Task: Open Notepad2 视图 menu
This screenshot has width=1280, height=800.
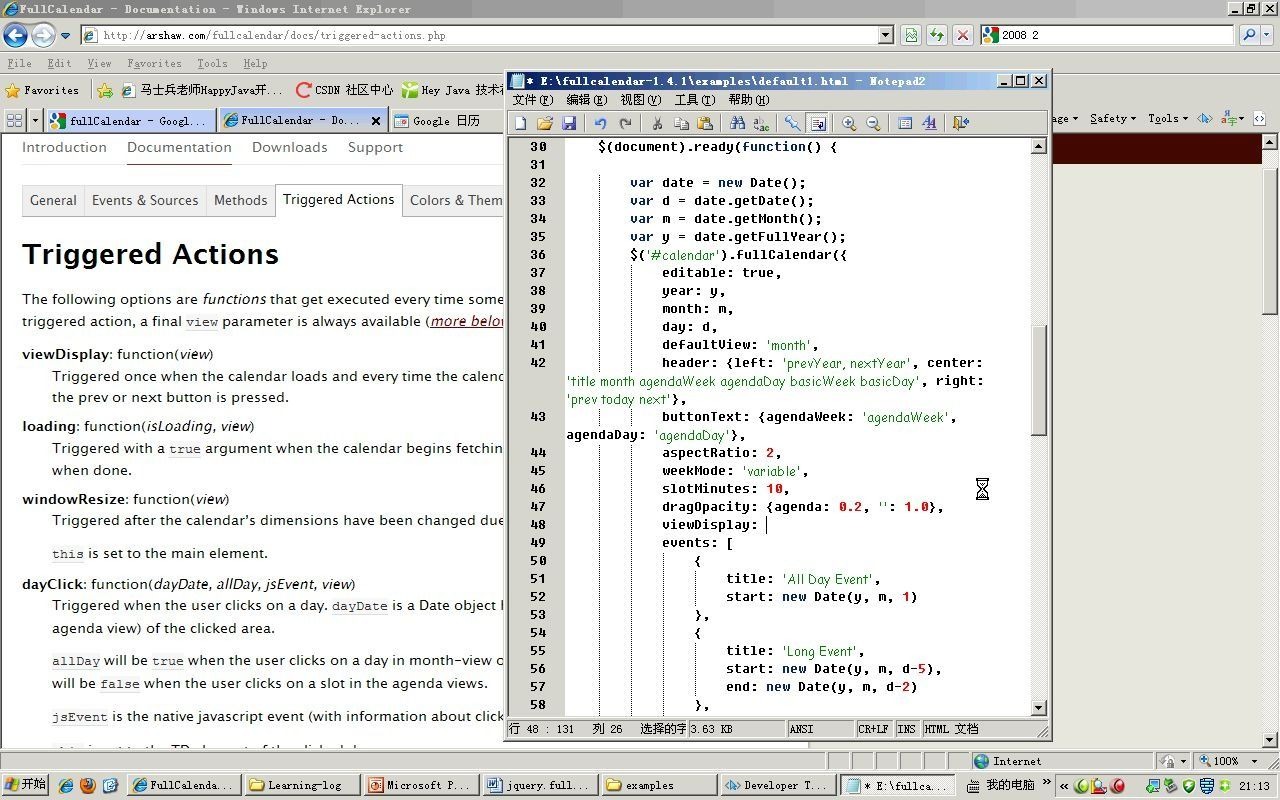Action: coord(640,100)
